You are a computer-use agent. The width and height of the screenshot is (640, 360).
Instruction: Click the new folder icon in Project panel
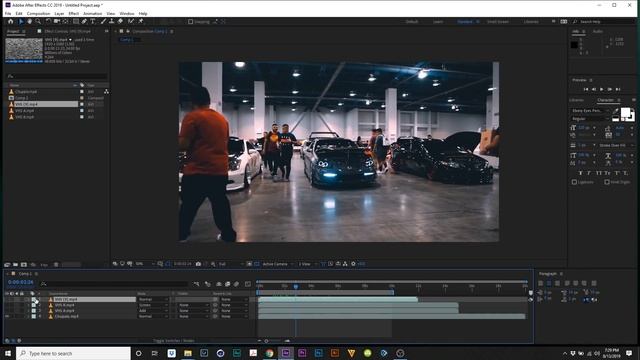(x=16, y=264)
